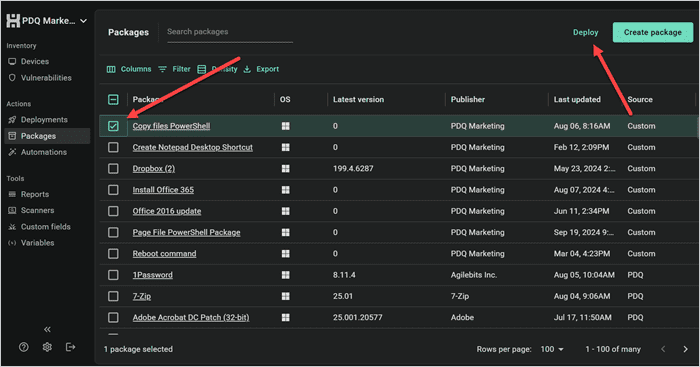The image size is (700, 367).
Task: Click the Export button
Action: click(261, 69)
